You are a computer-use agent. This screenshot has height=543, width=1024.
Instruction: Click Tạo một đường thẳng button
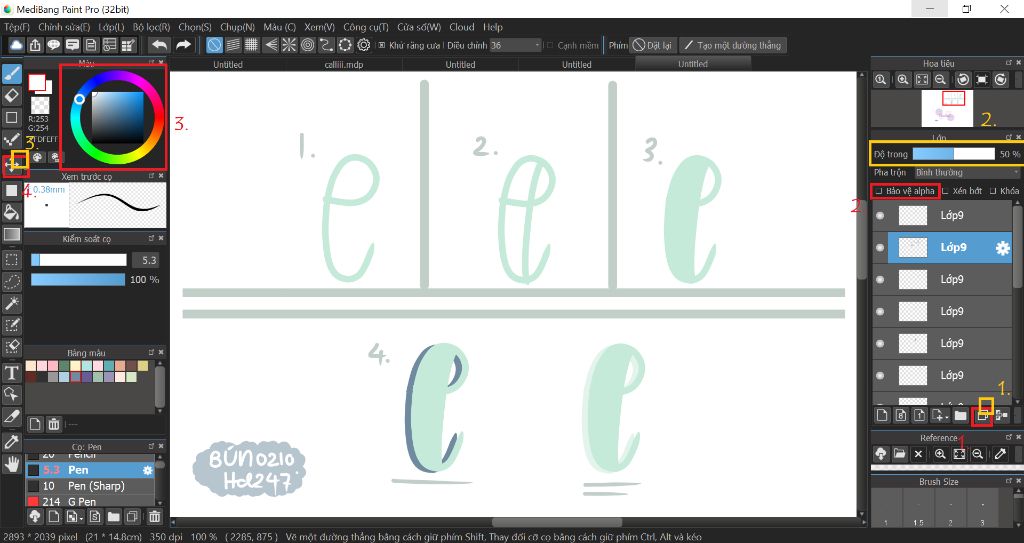(733, 45)
